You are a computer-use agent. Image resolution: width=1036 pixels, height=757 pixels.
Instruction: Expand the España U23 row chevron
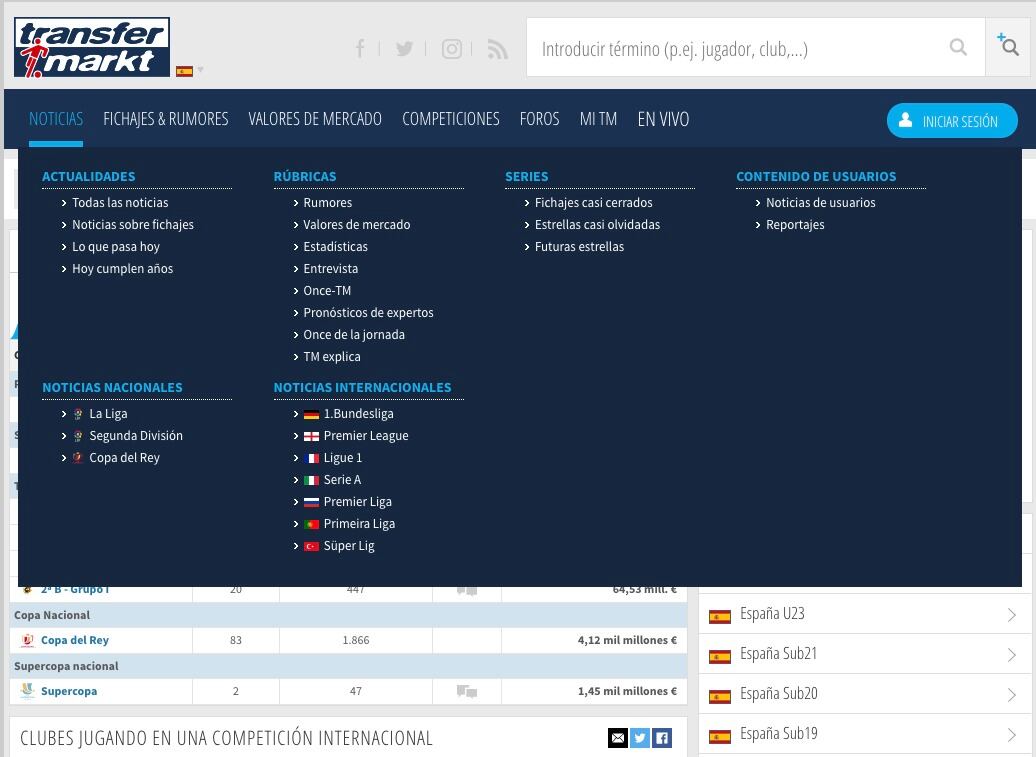(x=1011, y=615)
